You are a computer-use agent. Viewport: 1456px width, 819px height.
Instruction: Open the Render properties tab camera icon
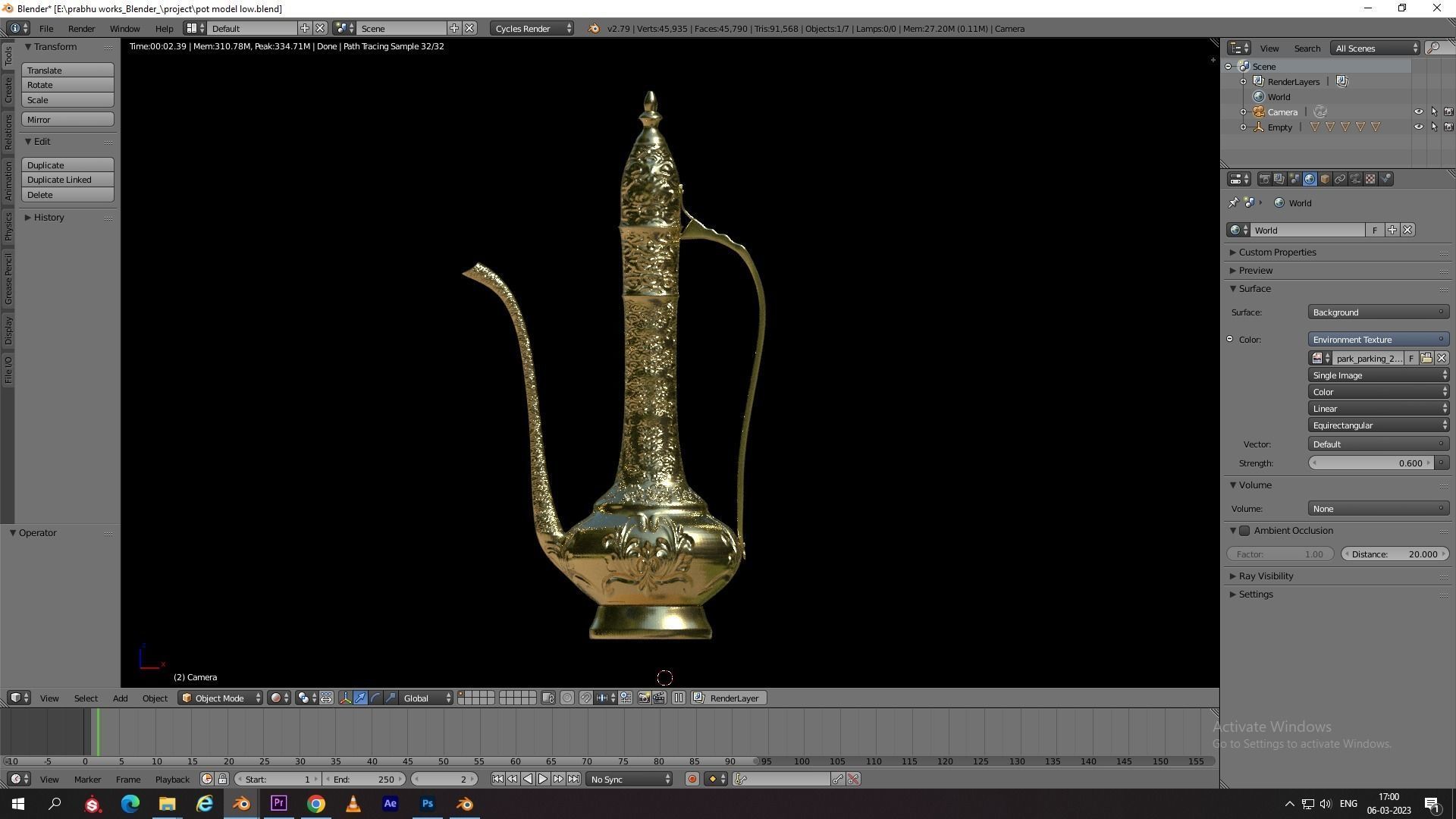(x=1264, y=180)
